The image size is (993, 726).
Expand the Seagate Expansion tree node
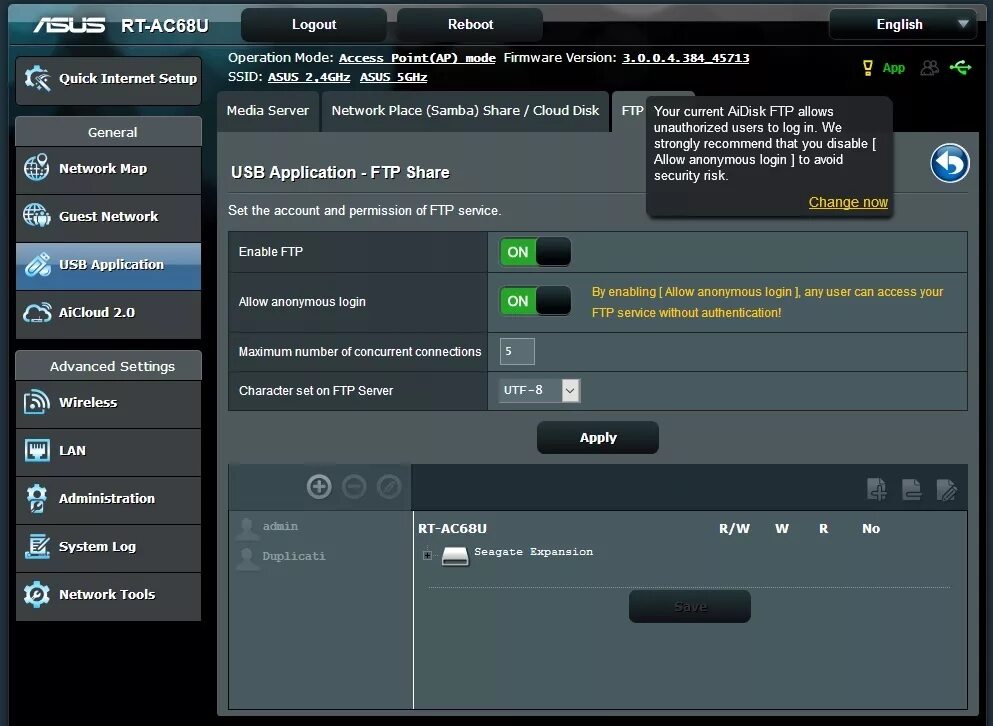427,556
